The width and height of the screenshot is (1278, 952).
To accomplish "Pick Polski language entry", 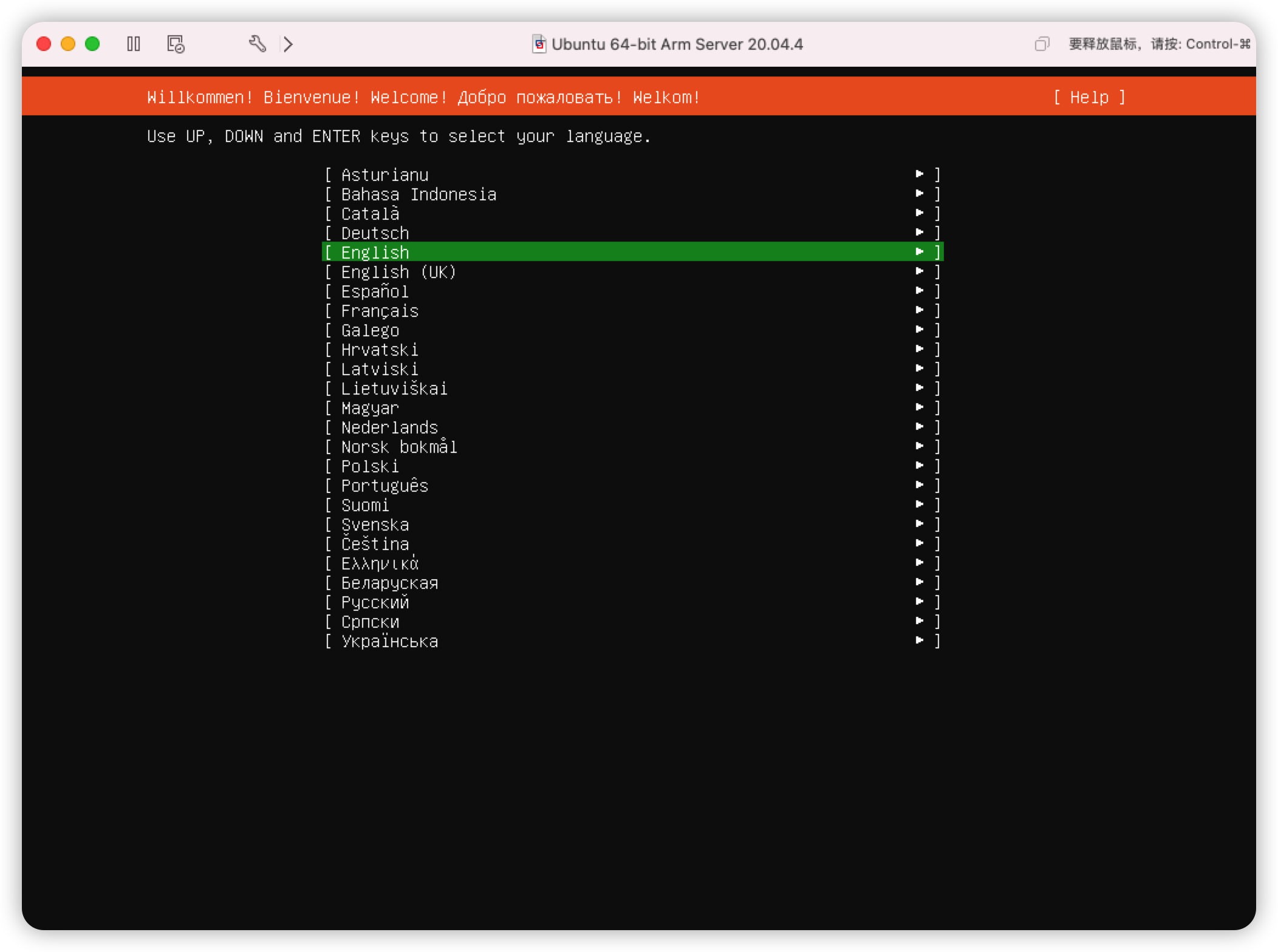I will pos(632,466).
